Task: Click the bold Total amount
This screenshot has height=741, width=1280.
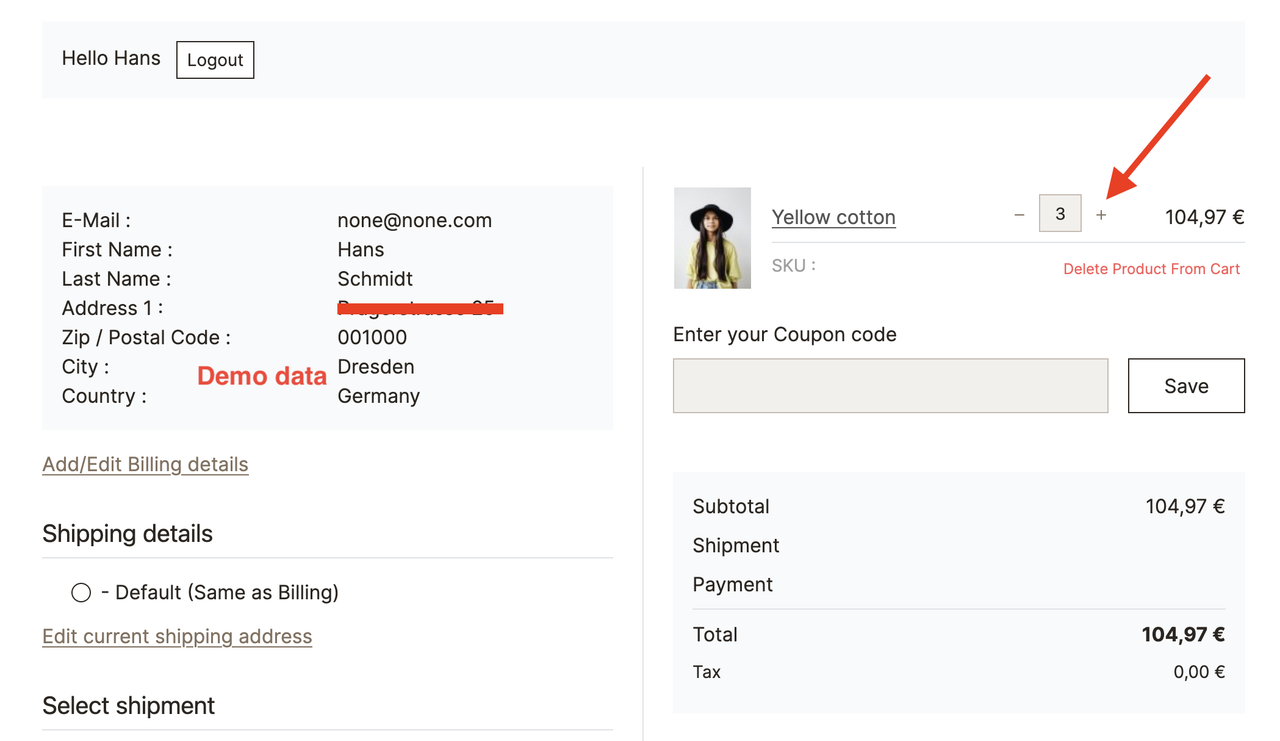Action: [1183, 634]
